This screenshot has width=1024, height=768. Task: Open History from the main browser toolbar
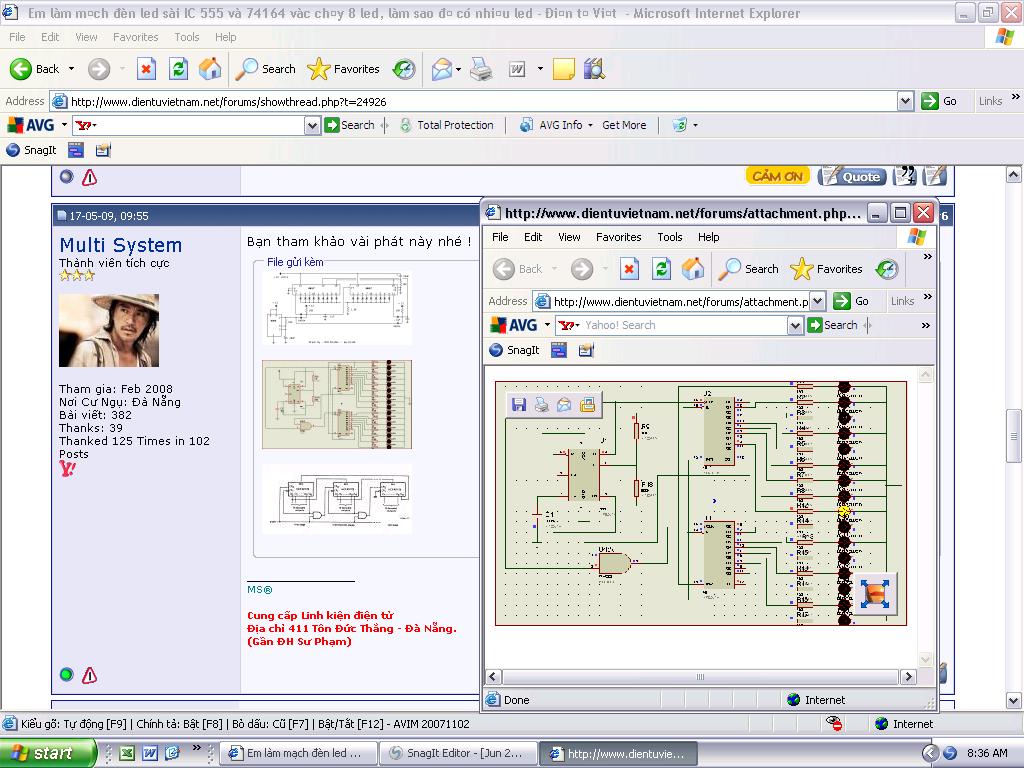[x=404, y=69]
